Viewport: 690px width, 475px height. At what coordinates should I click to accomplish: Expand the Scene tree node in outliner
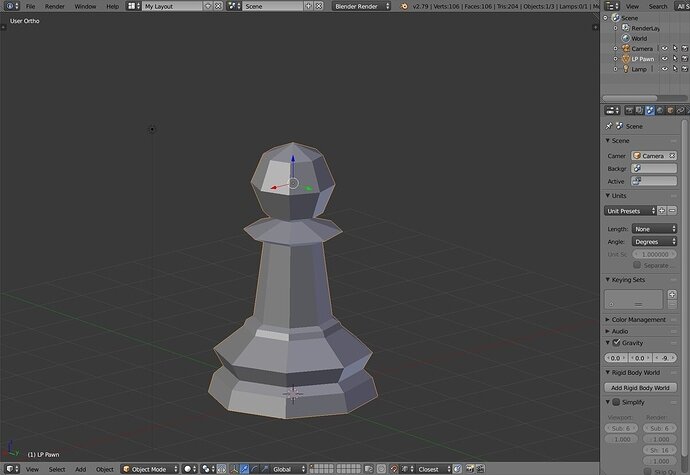606,18
